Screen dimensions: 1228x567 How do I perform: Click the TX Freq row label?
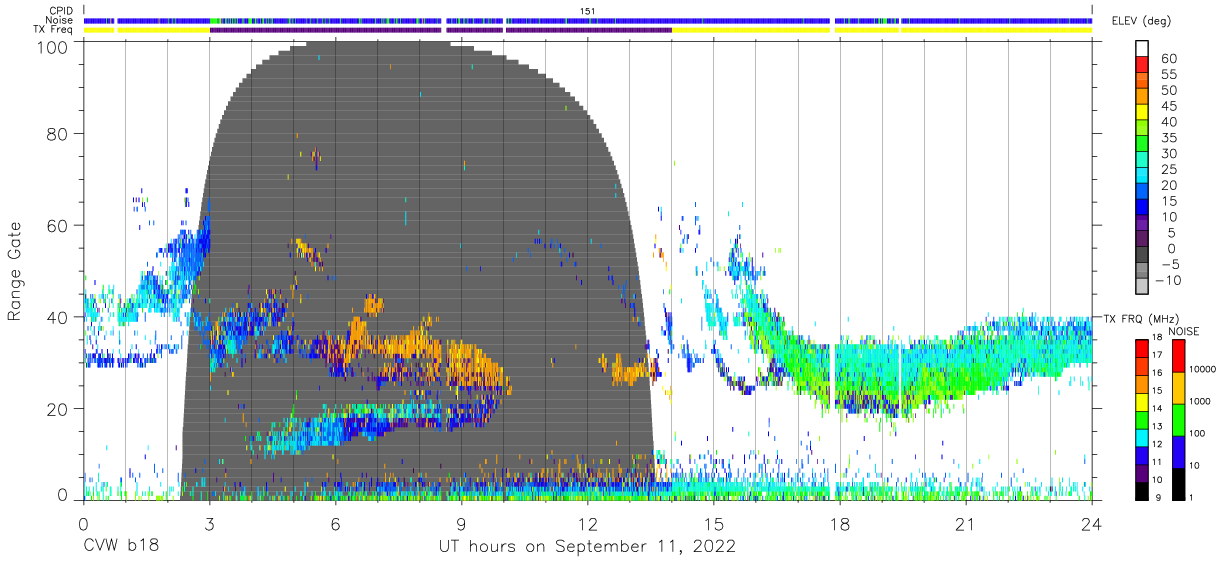click(53, 30)
